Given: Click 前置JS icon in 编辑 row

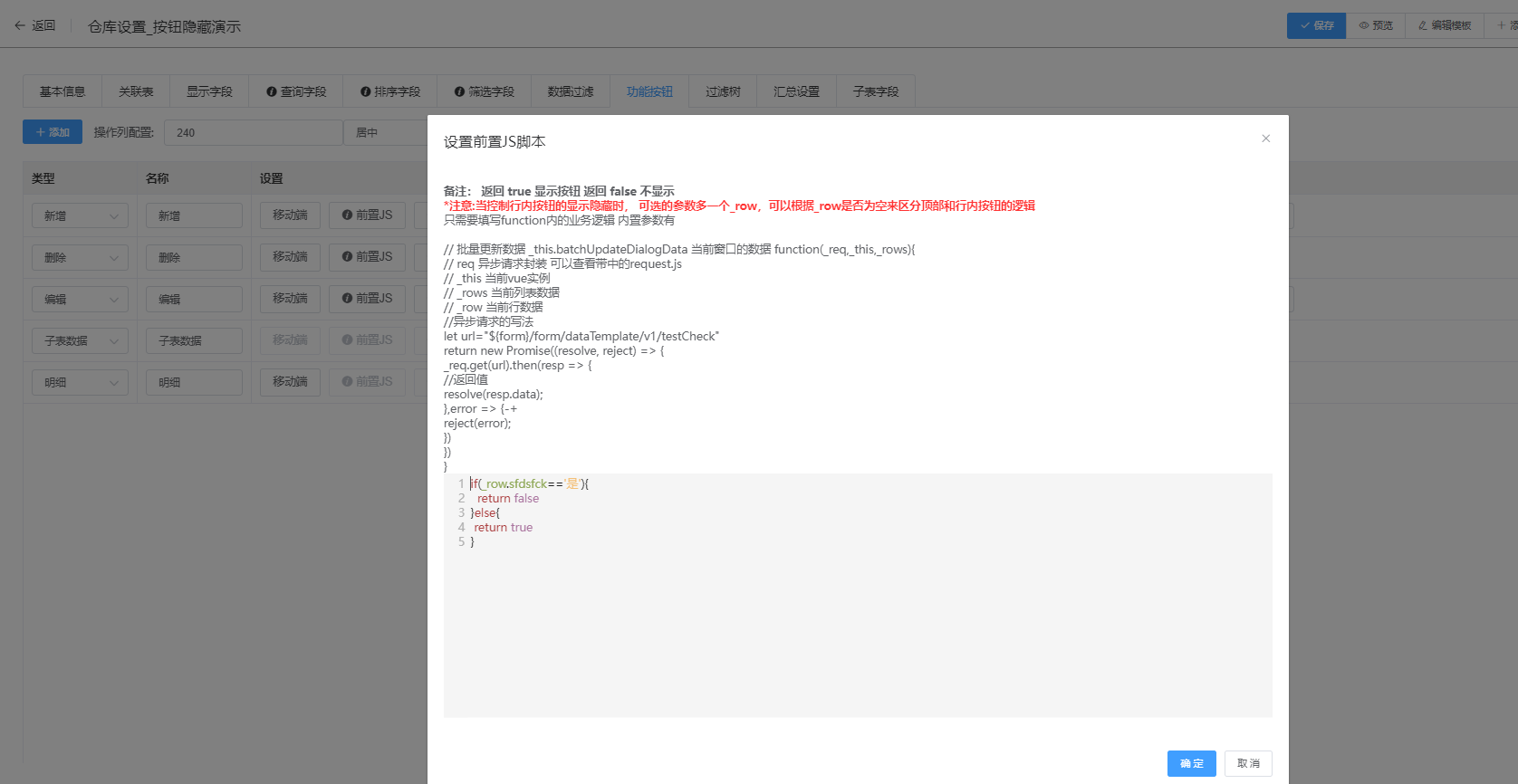Looking at the screenshot, I should coord(347,299).
